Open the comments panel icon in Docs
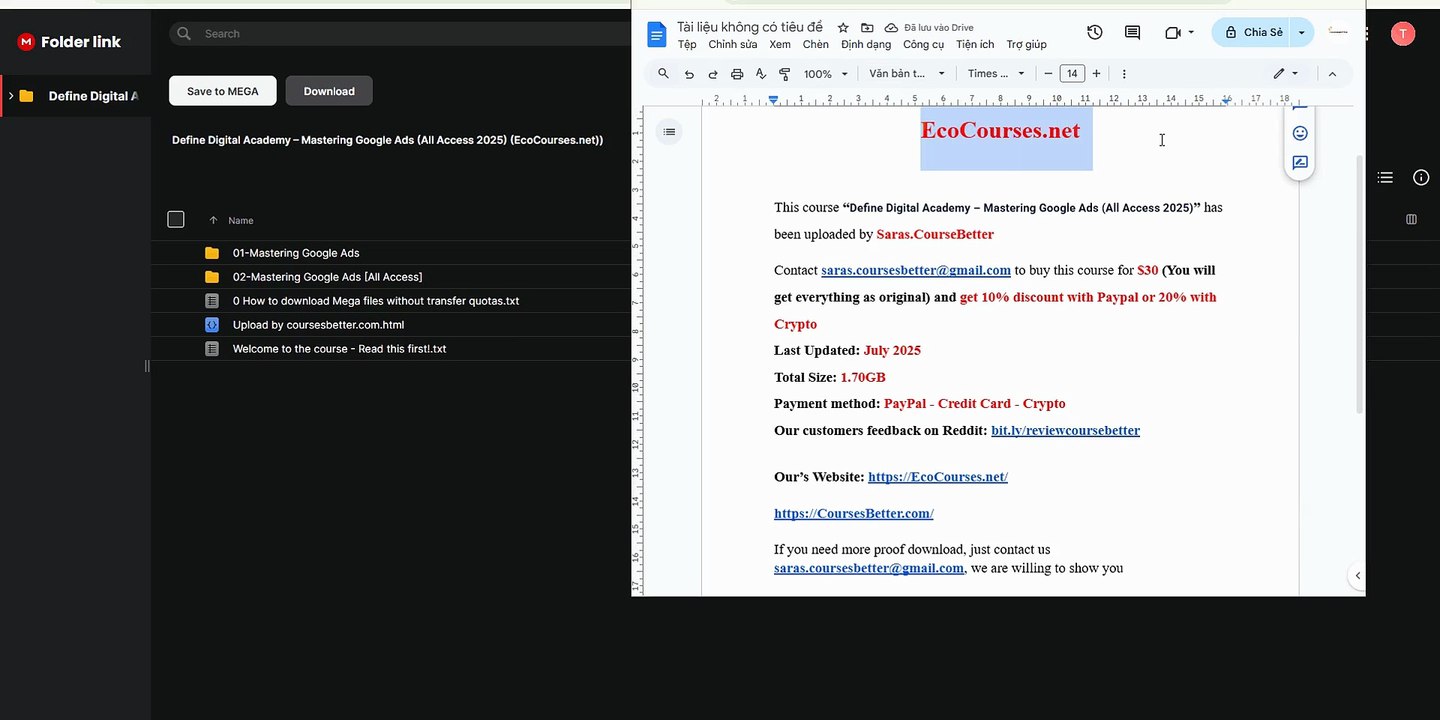Image resolution: width=1440 pixels, height=720 pixels. [x=1132, y=33]
